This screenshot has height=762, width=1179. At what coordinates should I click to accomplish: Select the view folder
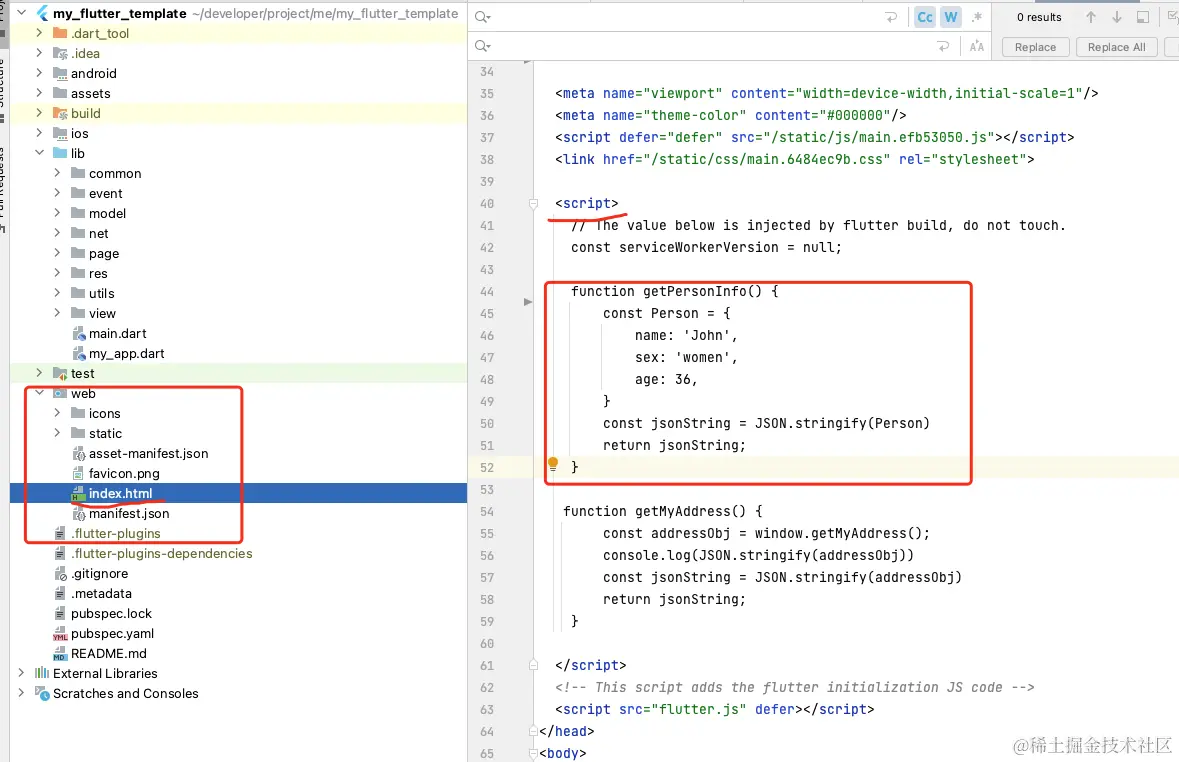102,313
